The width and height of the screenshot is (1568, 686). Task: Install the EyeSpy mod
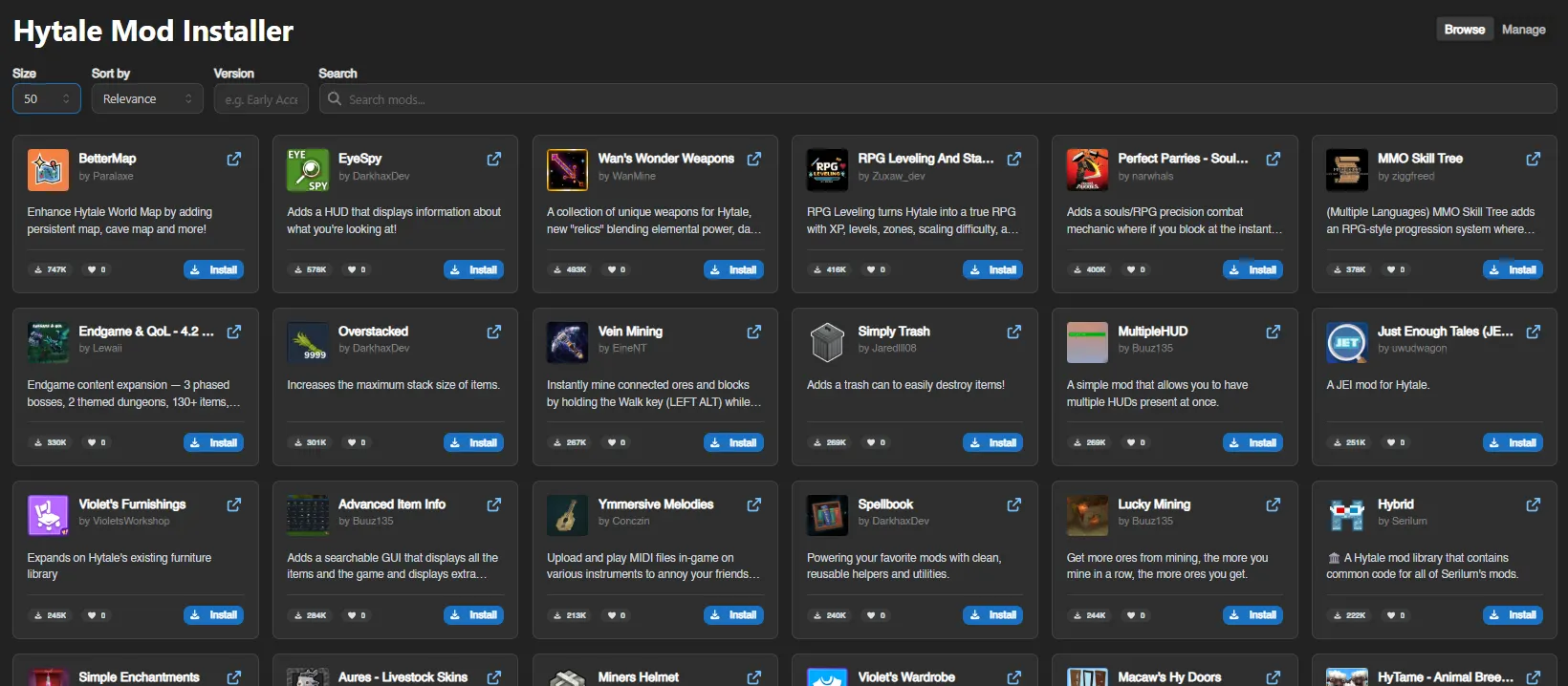(473, 270)
